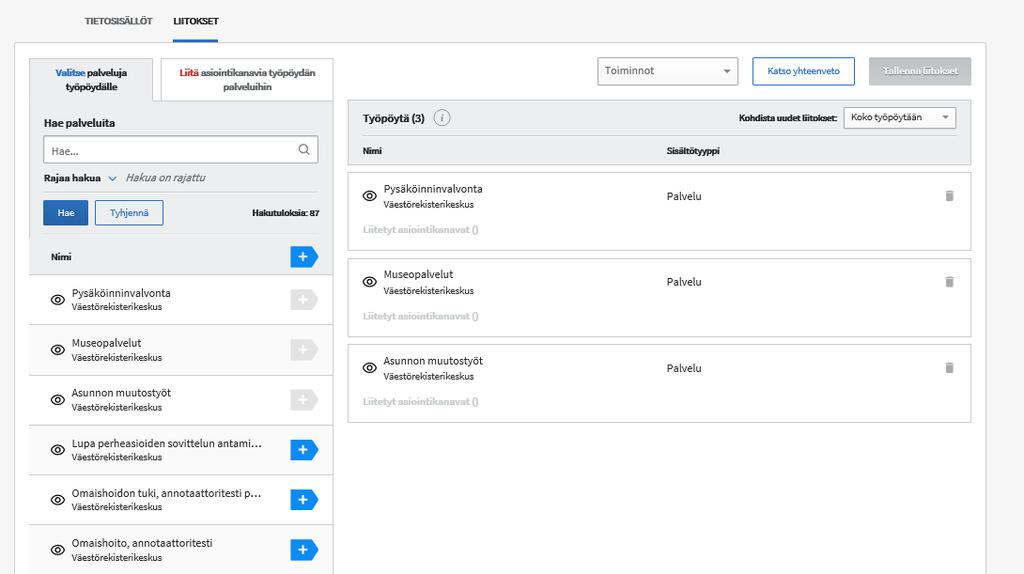Clear search with Tyhjennä button

[129, 213]
